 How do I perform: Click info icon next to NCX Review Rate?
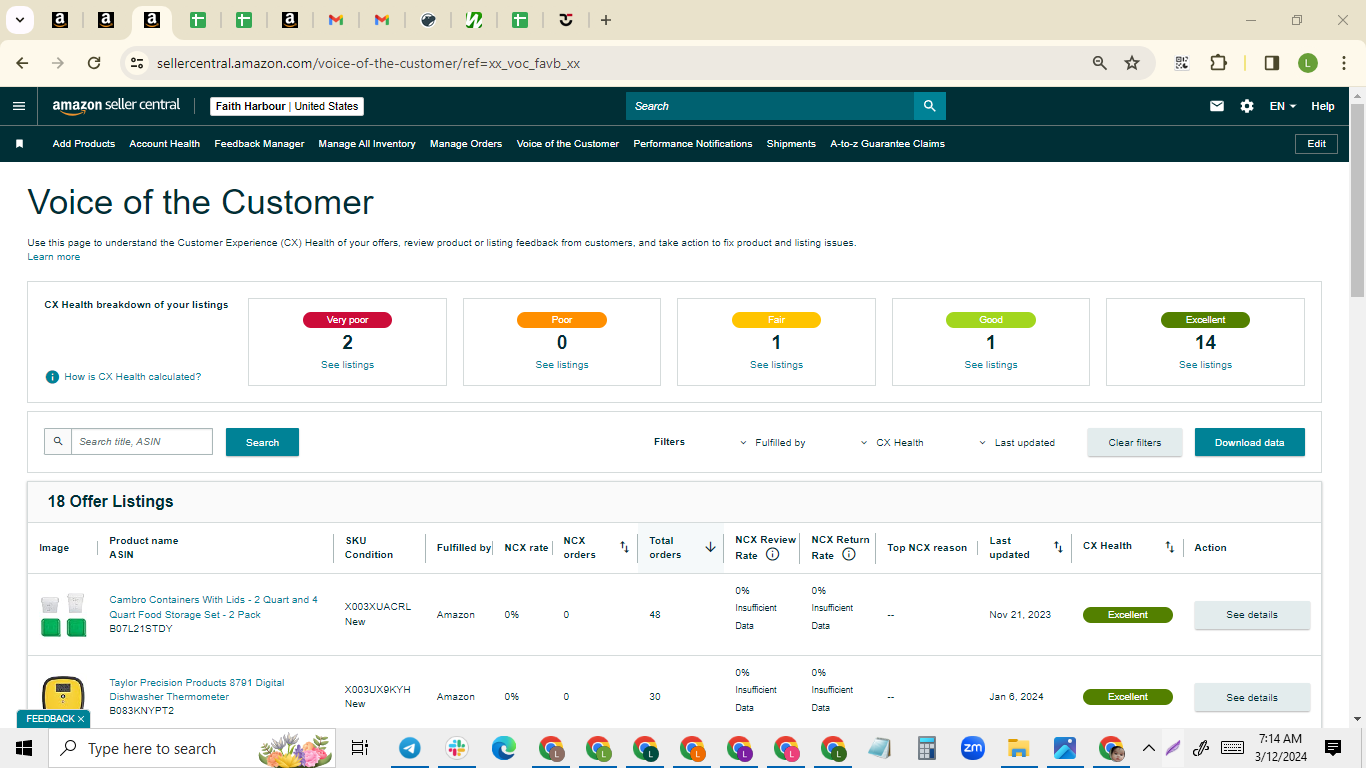[x=772, y=554]
